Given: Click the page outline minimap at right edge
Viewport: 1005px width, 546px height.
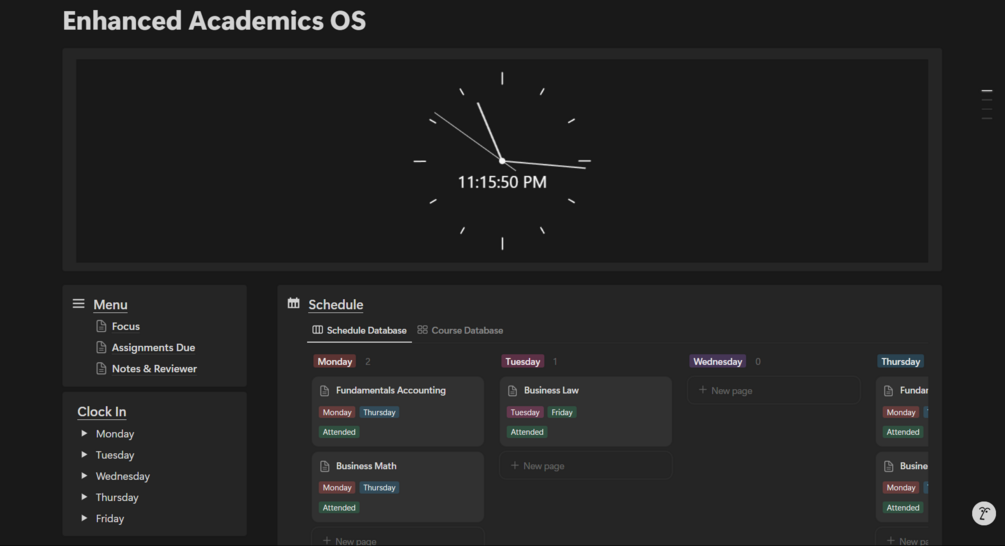Looking at the screenshot, I should [x=987, y=105].
